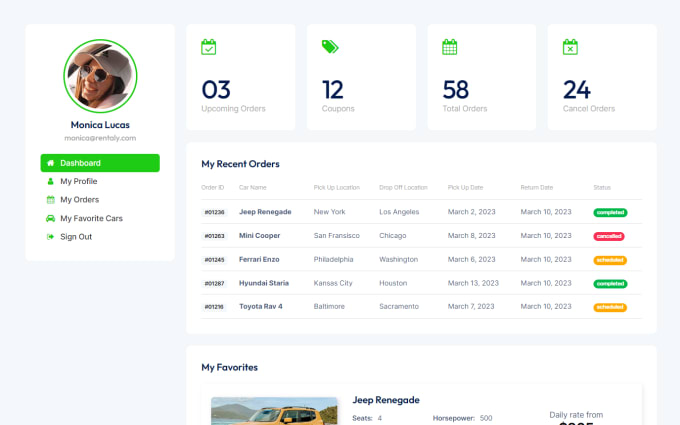680x425 pixels.
Task: Click San Fransisco pick up location
Action: 337,235
